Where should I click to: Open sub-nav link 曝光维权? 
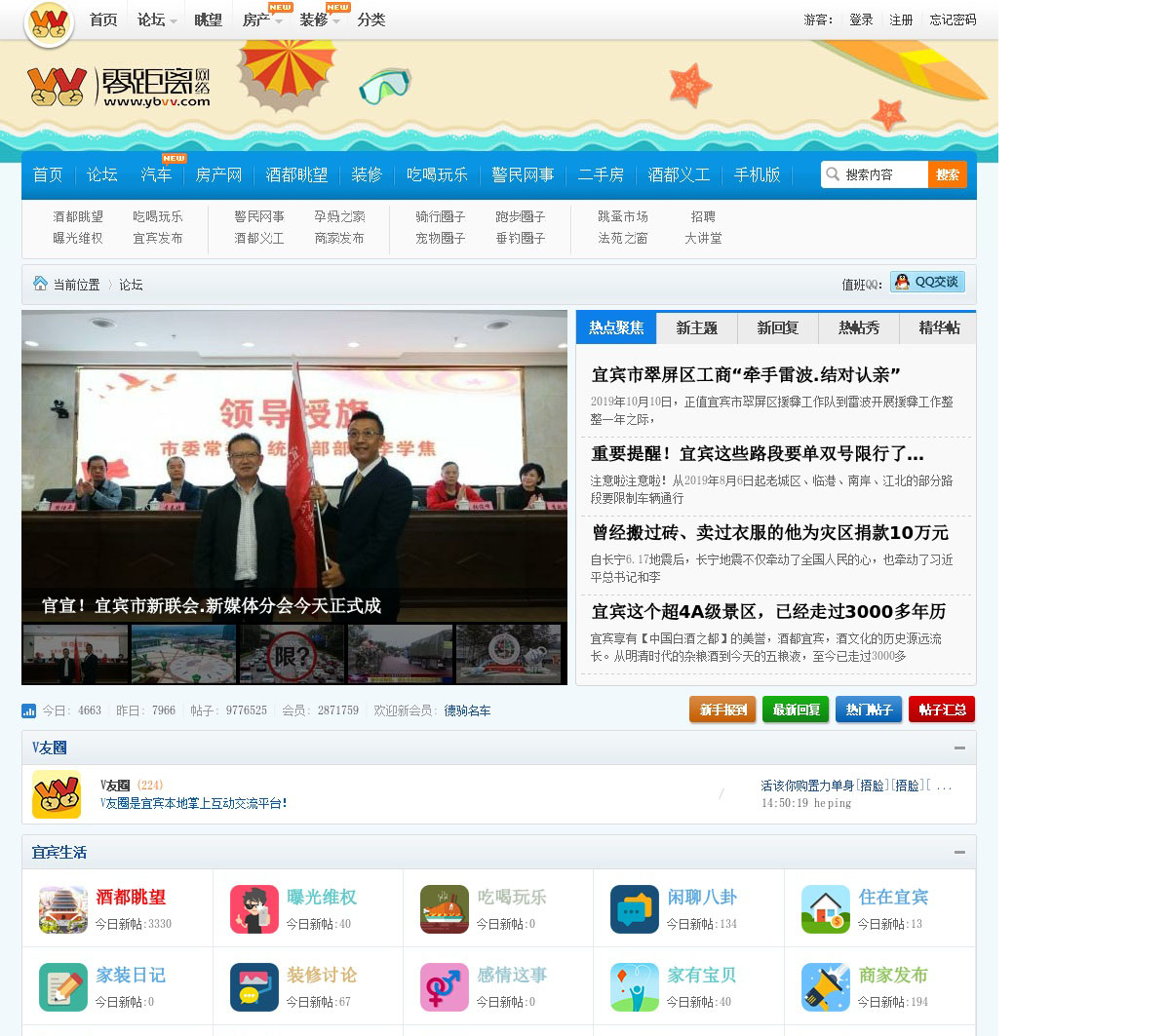click(78, 238)
